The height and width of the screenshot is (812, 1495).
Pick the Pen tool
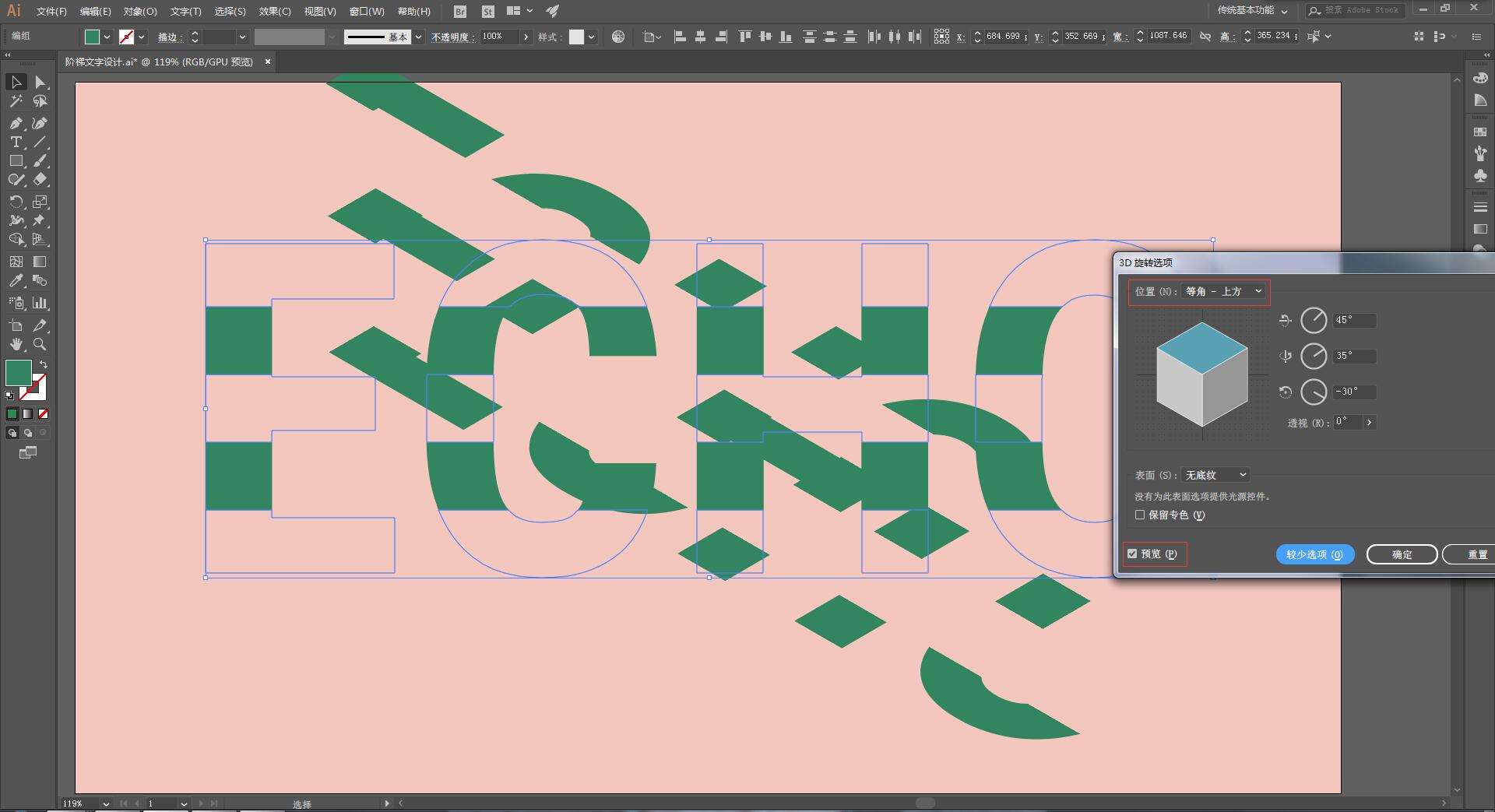pos(16,123)
